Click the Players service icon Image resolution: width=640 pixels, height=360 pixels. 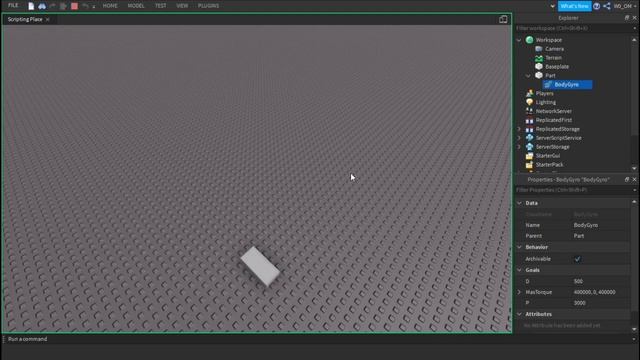point(529,93)
